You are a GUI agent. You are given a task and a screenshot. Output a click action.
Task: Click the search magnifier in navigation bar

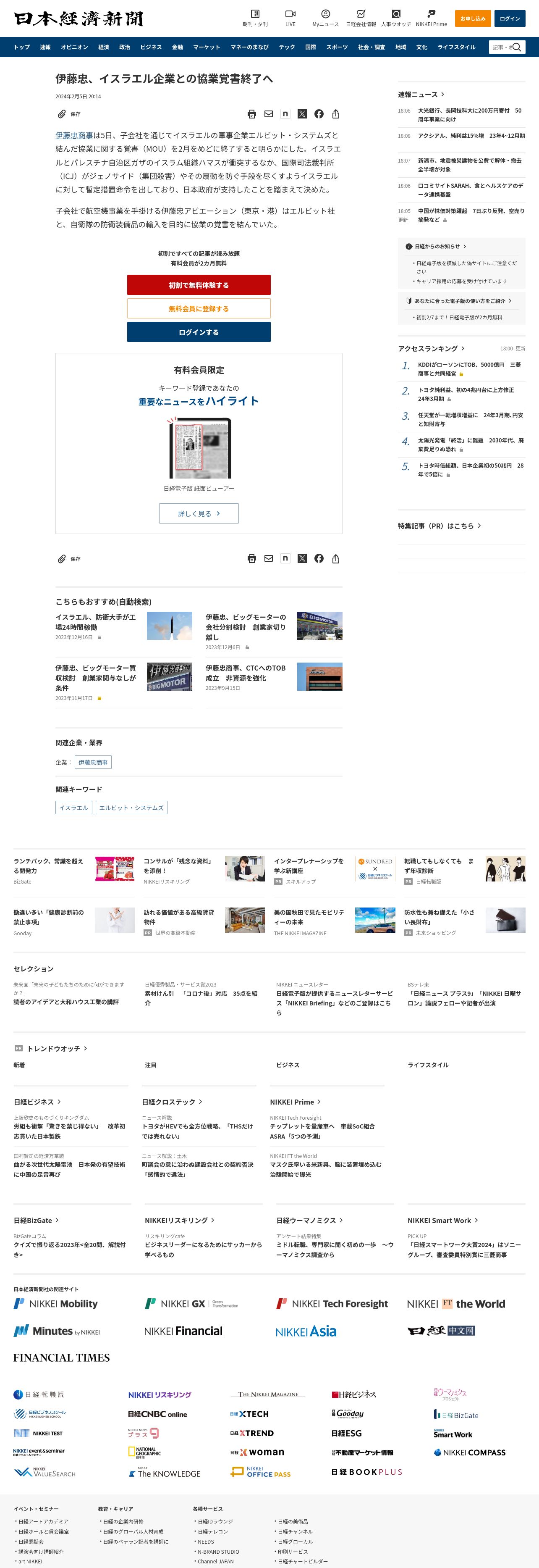pyautogui.click(x=516, y=47)
